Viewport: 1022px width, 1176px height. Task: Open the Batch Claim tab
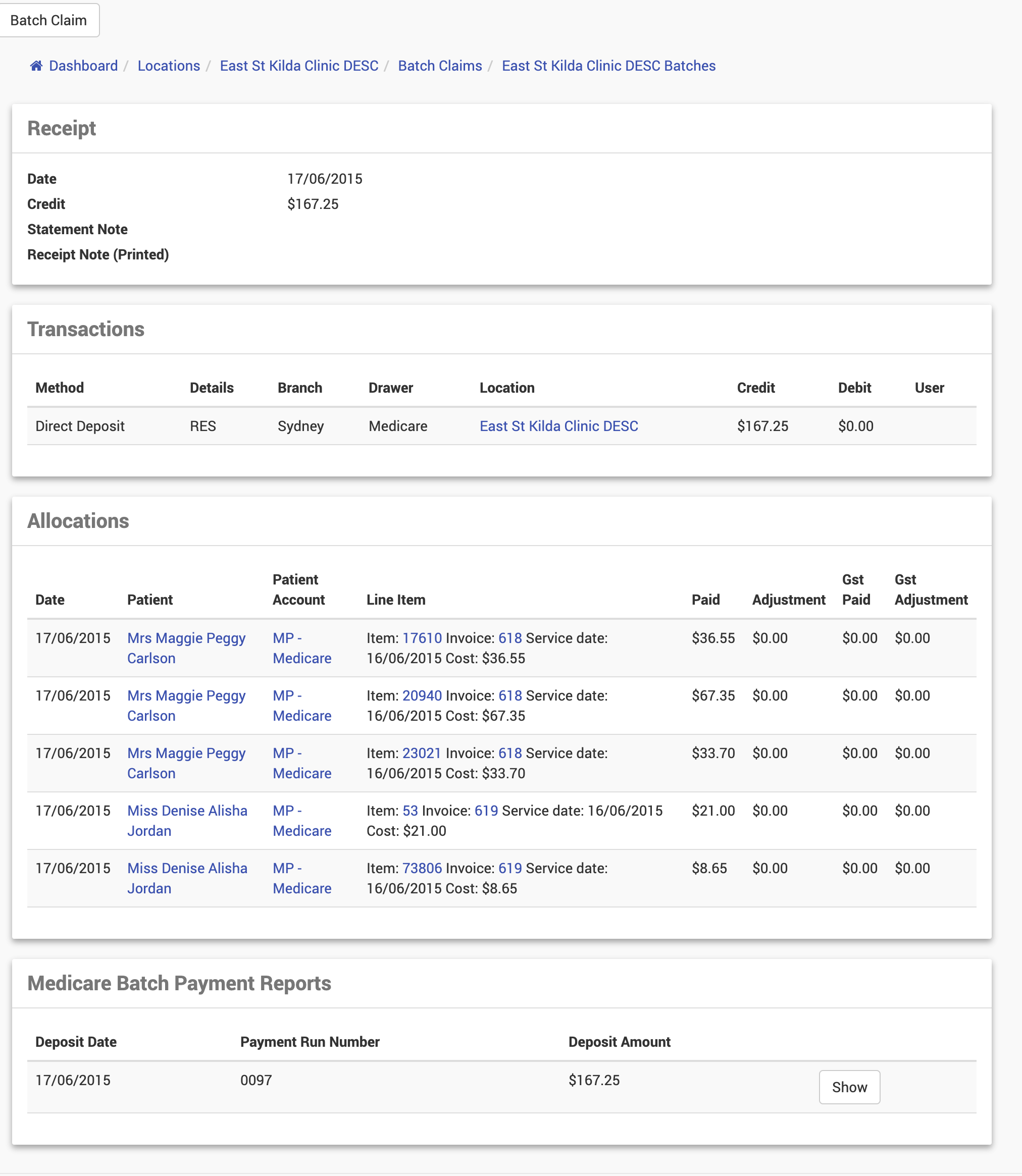(x=48, y=20)
